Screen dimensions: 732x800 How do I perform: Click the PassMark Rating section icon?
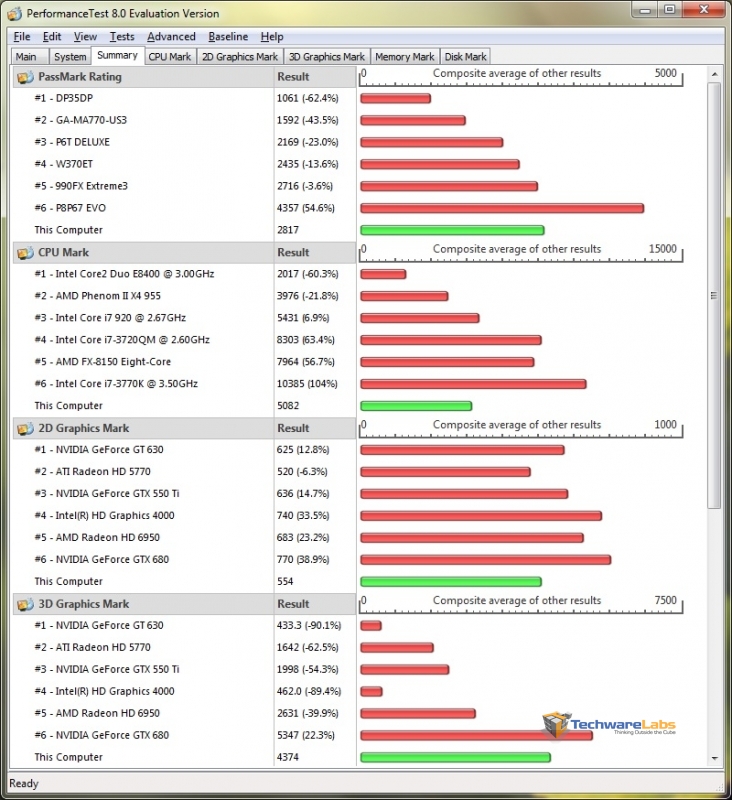coord(26,78)
